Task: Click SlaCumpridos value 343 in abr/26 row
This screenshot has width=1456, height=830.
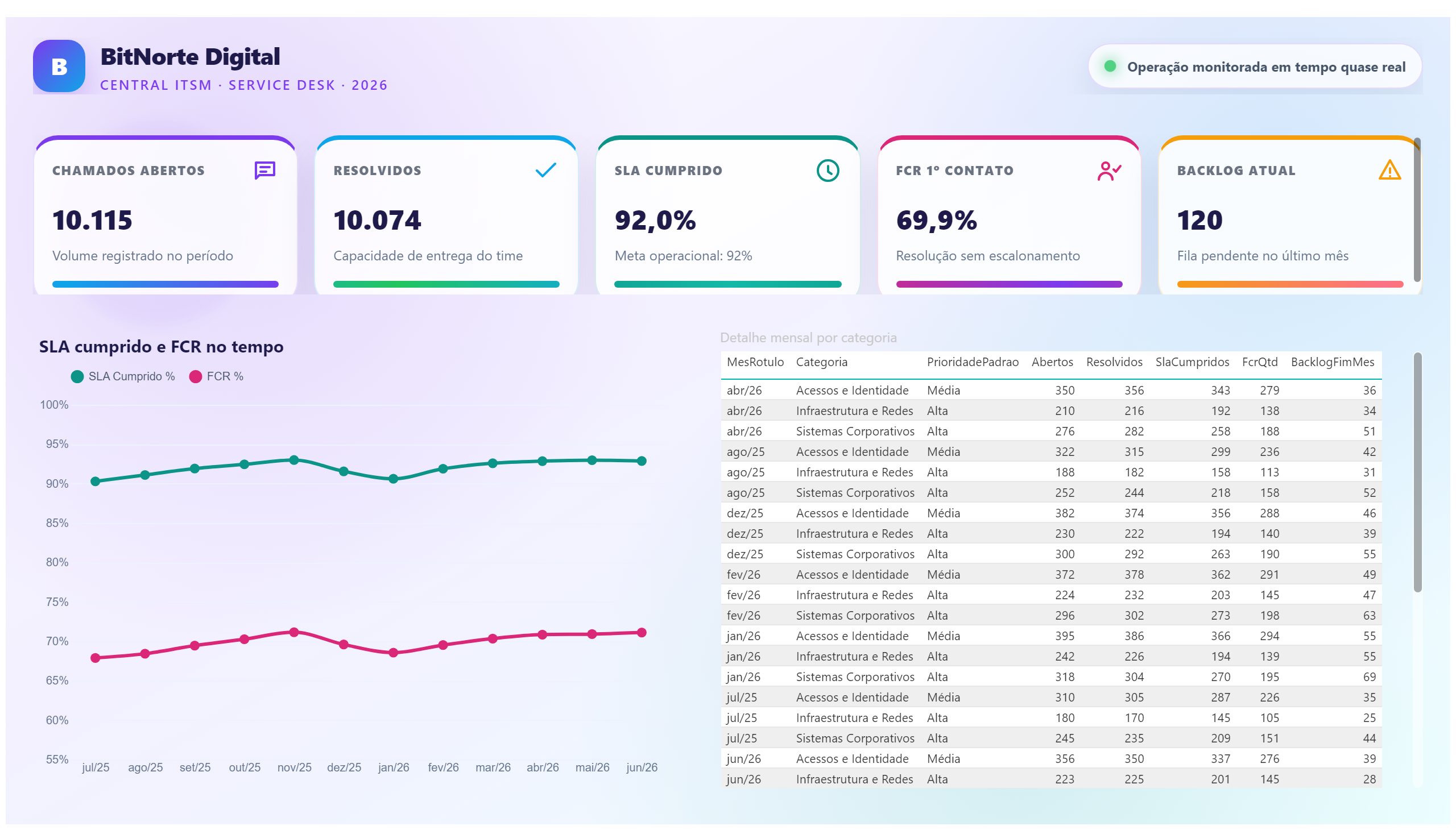Action: tap(1220, 390)
